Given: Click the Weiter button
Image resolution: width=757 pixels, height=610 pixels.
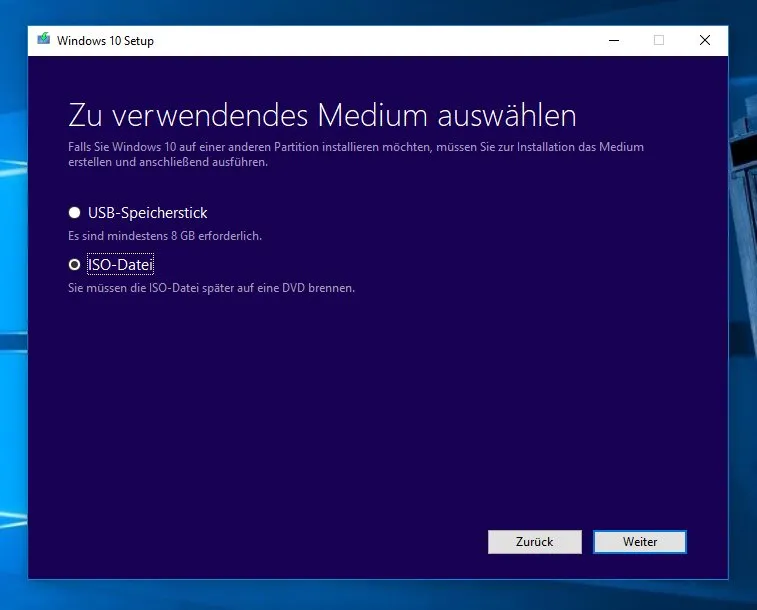Looking at the screenshot, I should [x=640, y=542].
